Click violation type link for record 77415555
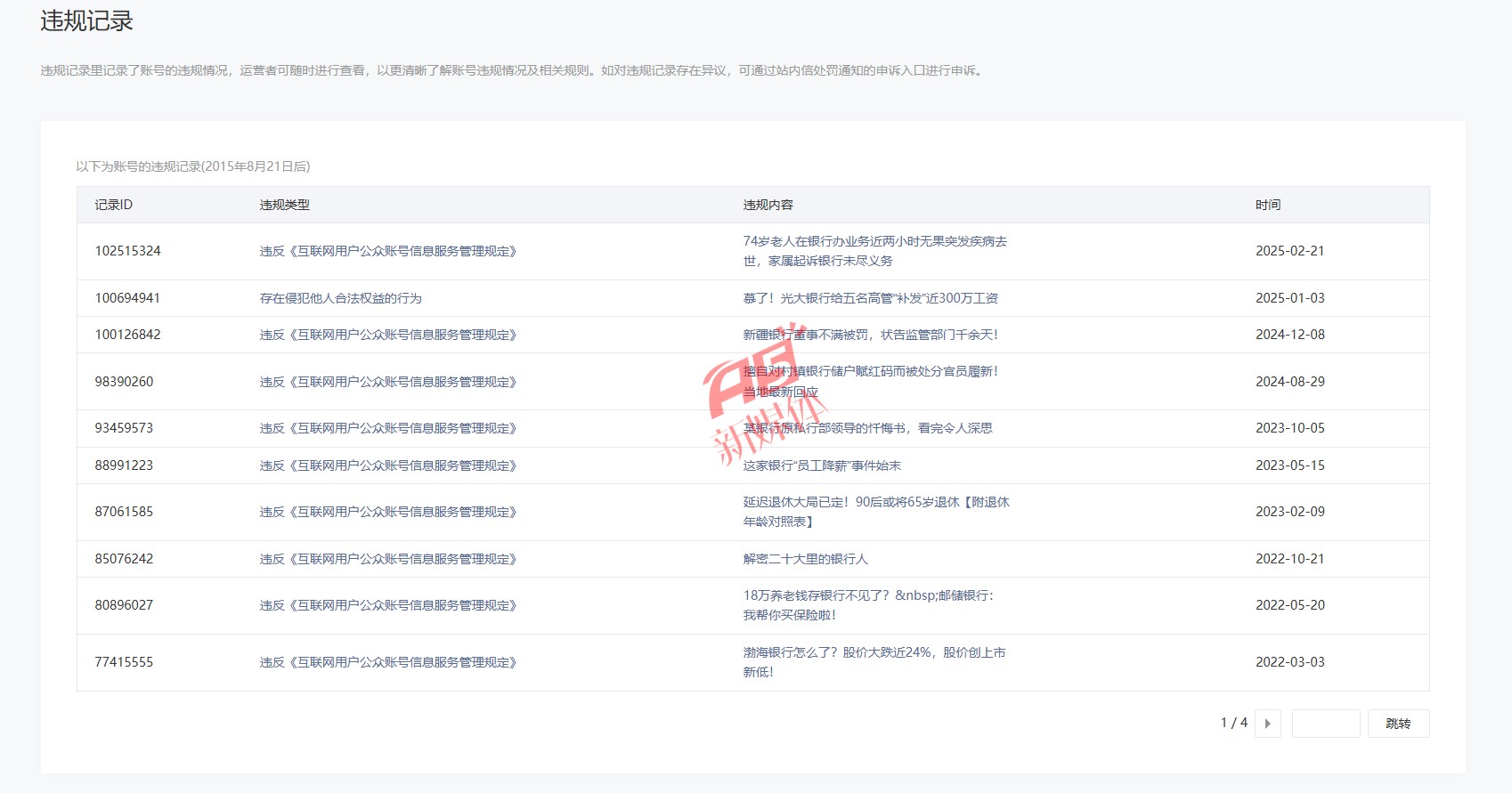 pyautogui.click(x=387, y=662)
